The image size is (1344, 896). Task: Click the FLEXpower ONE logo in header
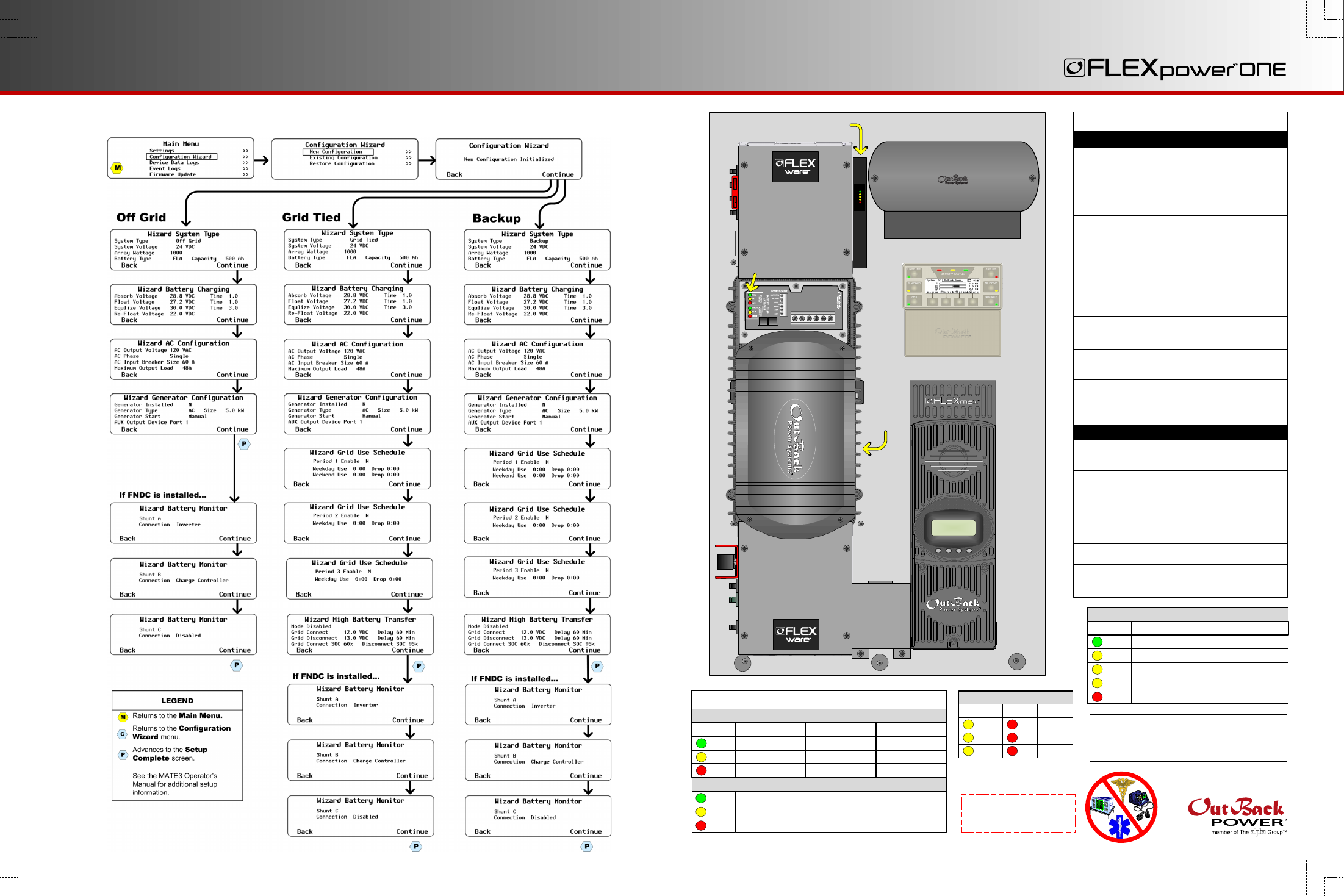coord(1175,68)
